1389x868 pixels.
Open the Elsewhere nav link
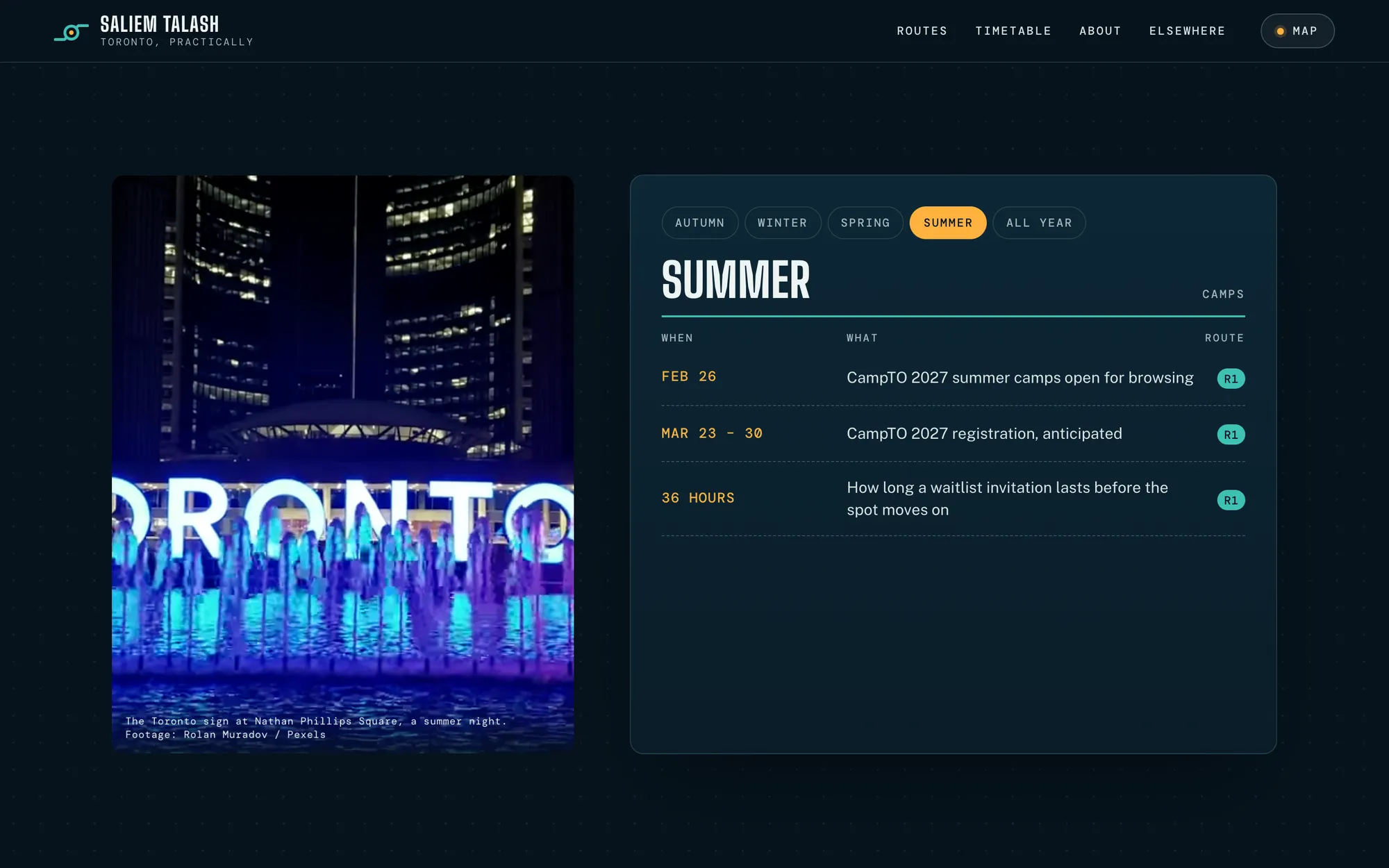tap(1187, 31)
